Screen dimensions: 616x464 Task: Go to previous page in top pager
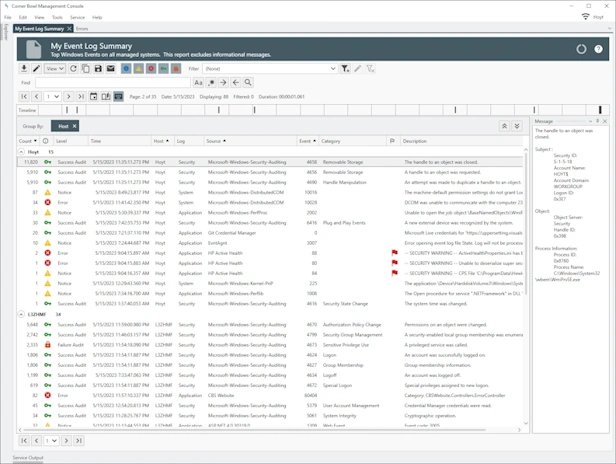point(37,97)
